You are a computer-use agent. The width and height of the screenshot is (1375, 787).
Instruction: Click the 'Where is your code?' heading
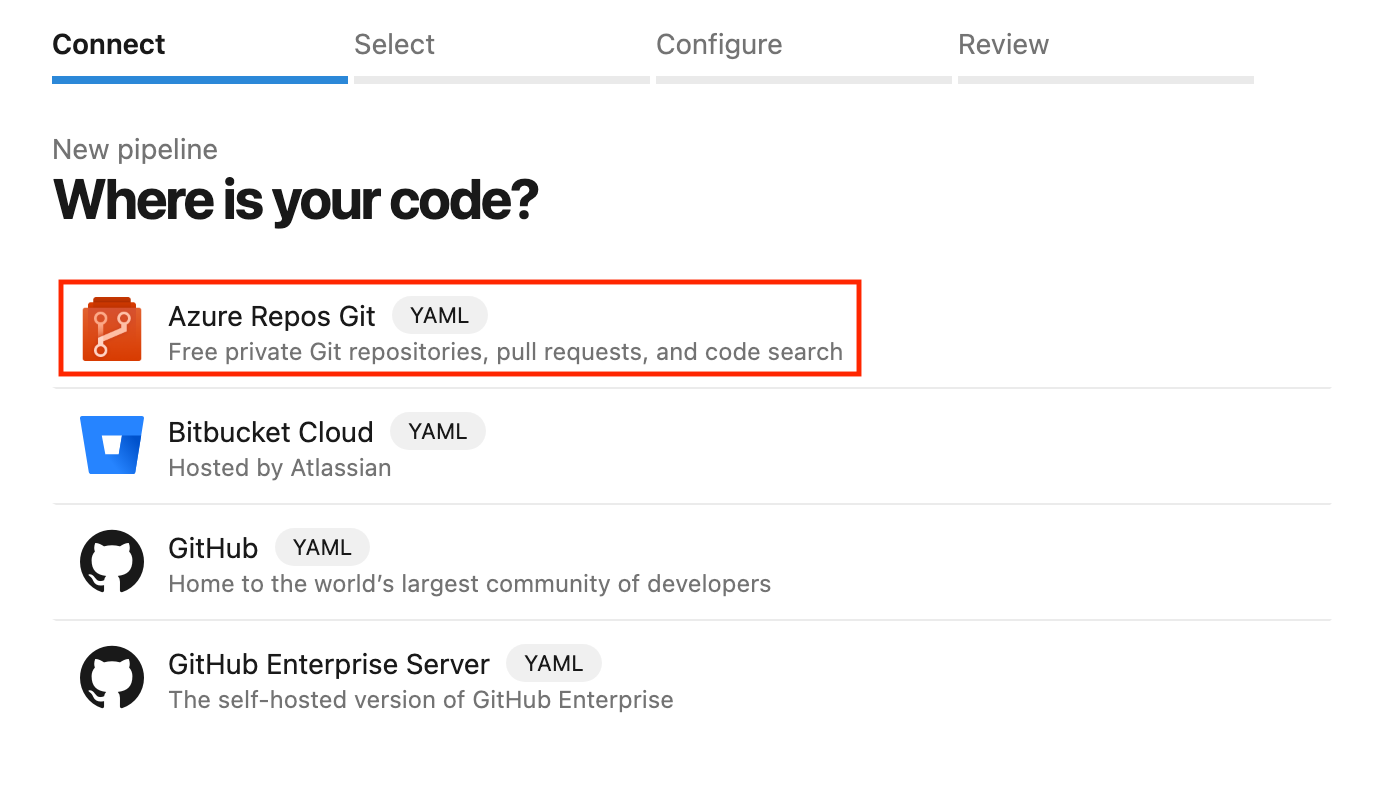point(296,200)
